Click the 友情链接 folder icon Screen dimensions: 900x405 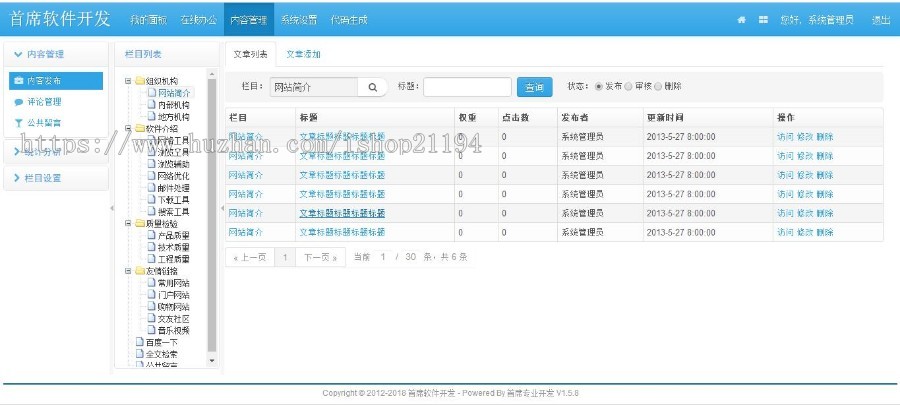tap(139, 271)
